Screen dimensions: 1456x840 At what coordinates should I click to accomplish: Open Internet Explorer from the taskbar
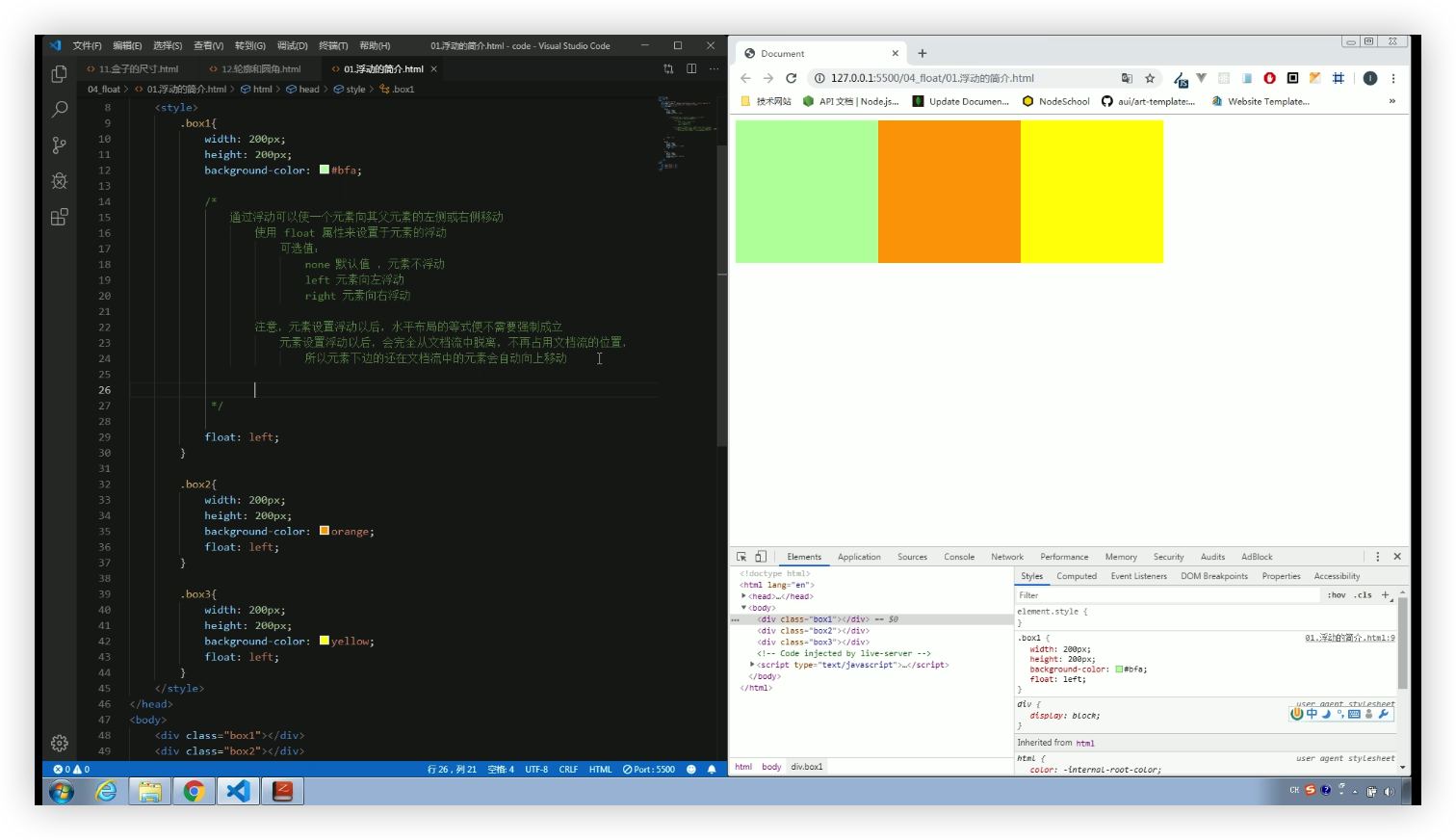click(x=106, y=791)
